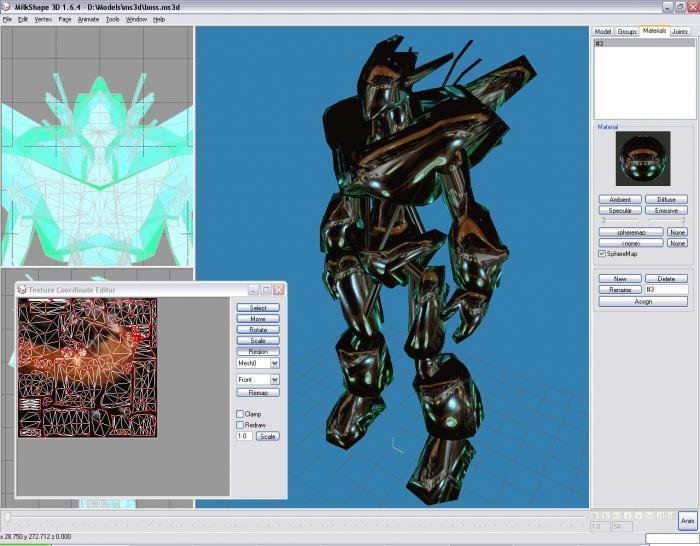Click the material name input field

click(667, 289)
